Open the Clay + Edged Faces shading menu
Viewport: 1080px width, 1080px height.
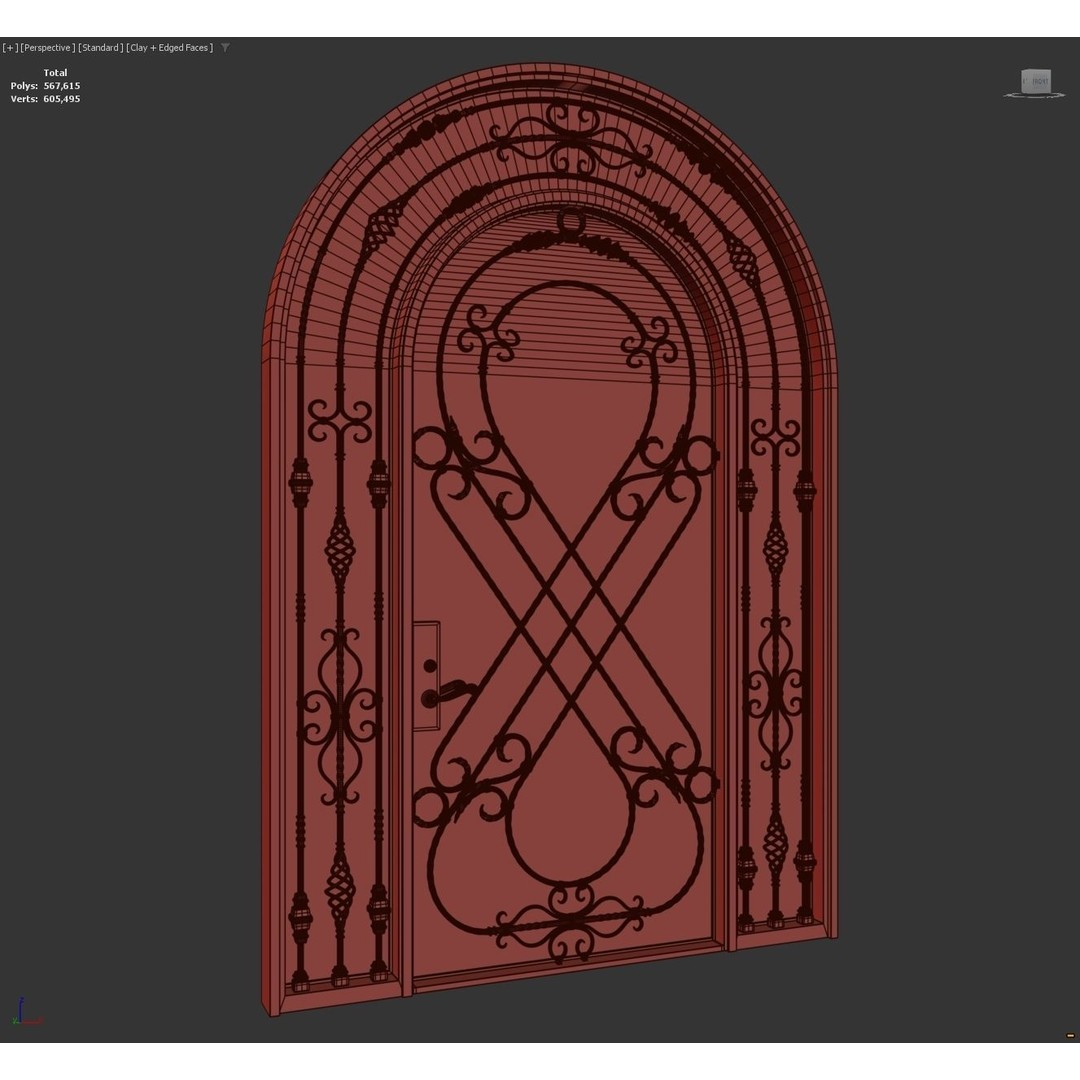tap(168, 47)
